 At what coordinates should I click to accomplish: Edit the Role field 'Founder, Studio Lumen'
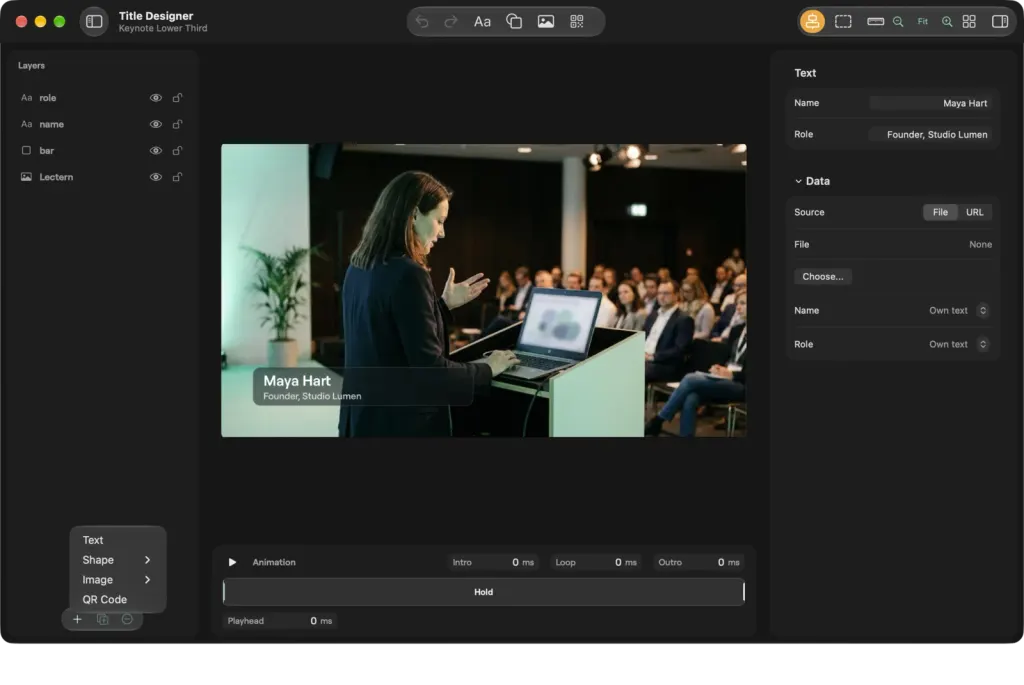click(x=931, y=135)
